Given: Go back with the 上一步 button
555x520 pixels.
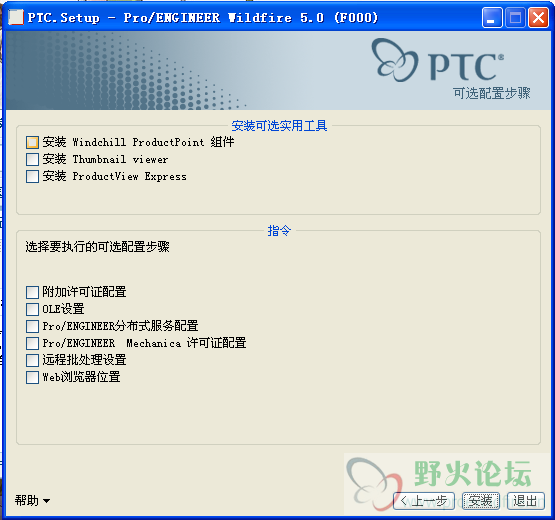Looking at the screenshot, I should coord(424,501).
